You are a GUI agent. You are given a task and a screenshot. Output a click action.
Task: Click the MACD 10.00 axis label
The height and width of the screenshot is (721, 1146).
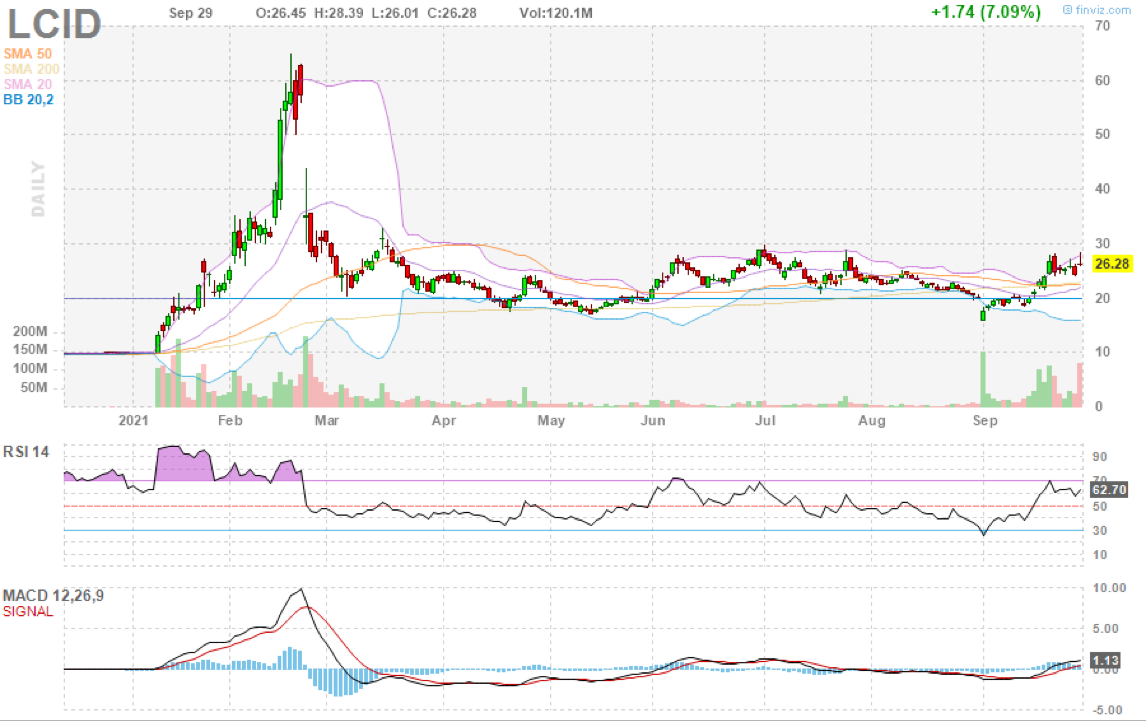[x=1109, y=588]
